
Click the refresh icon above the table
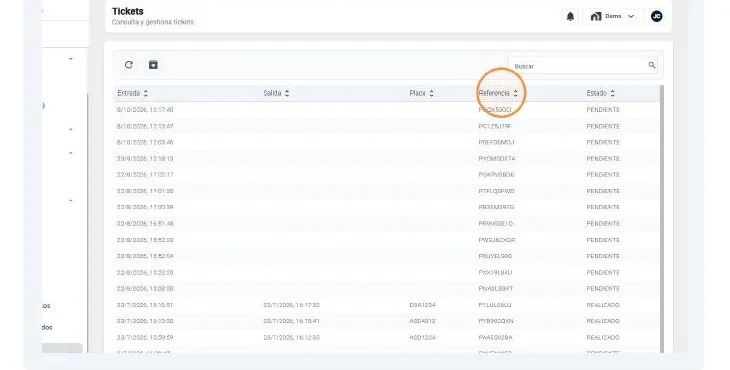click(129, 65)
